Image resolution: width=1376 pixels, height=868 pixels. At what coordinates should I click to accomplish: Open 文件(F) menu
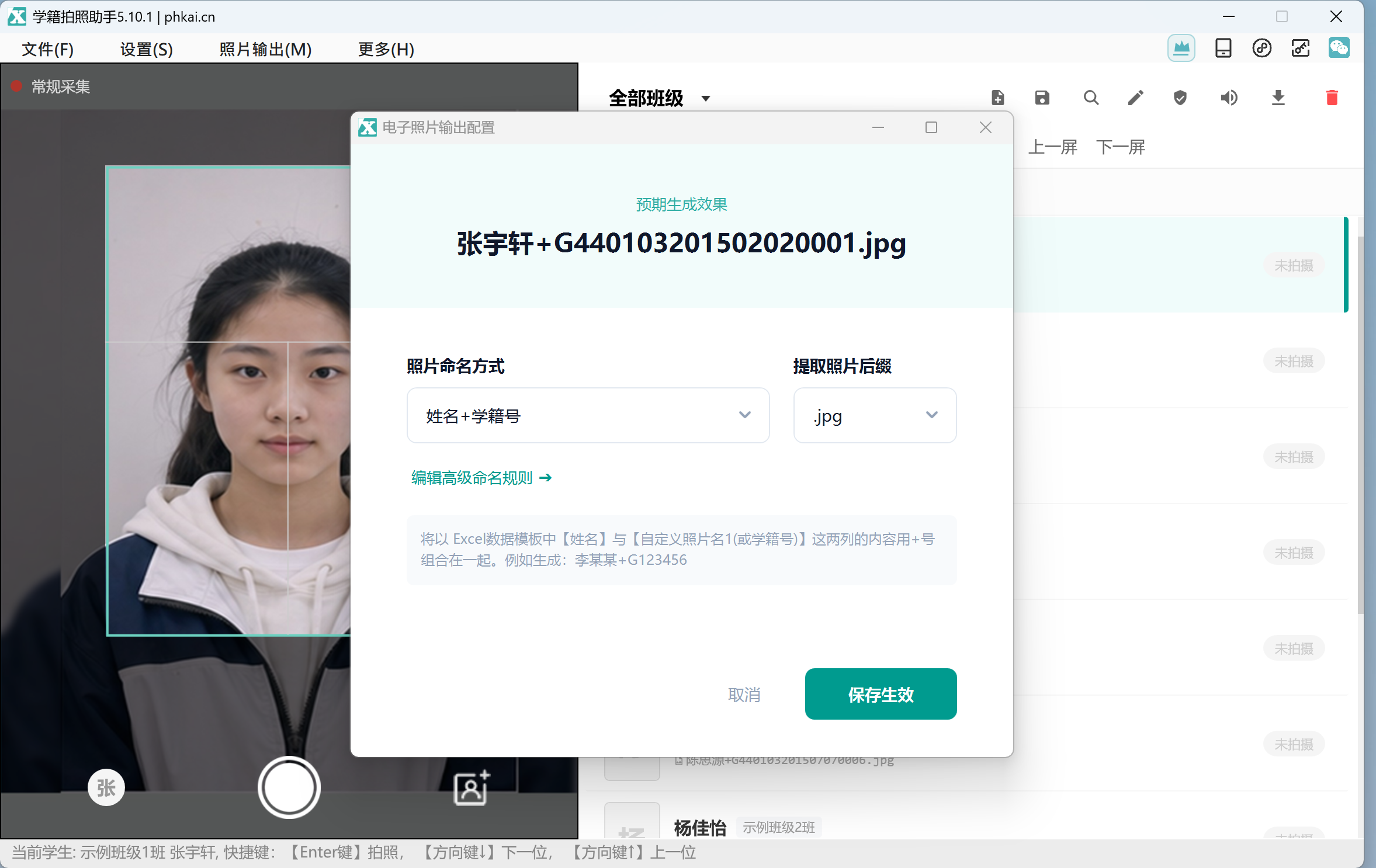point(47,49)
